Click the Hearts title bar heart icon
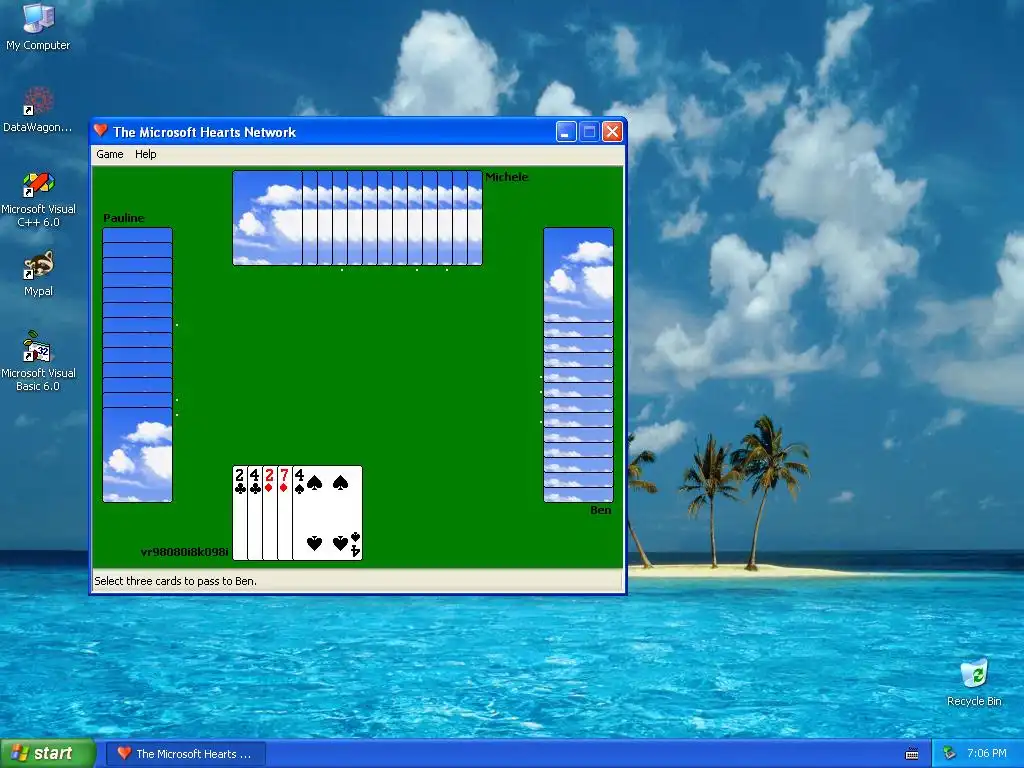 (101, 131)
